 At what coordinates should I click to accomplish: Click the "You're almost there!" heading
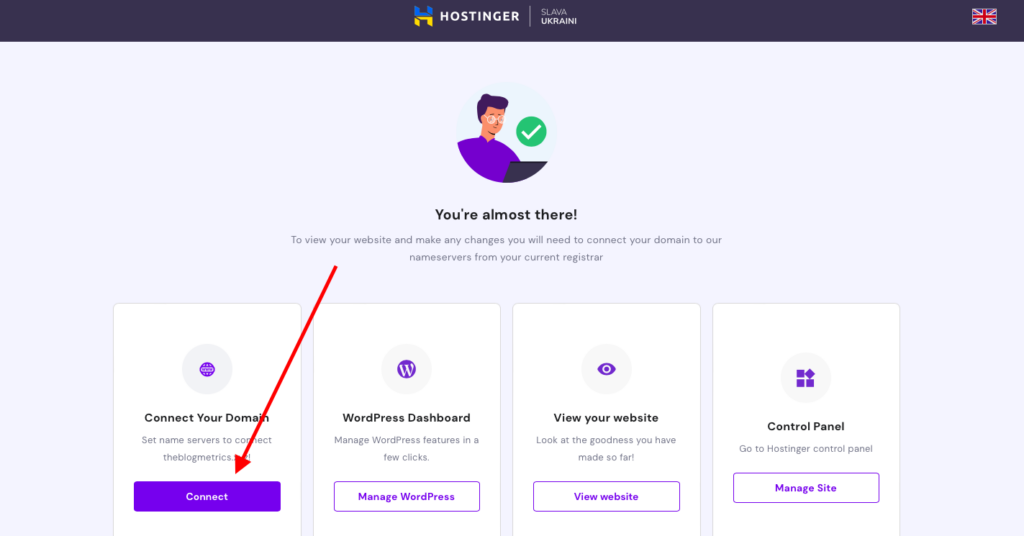tap(506, 215)
